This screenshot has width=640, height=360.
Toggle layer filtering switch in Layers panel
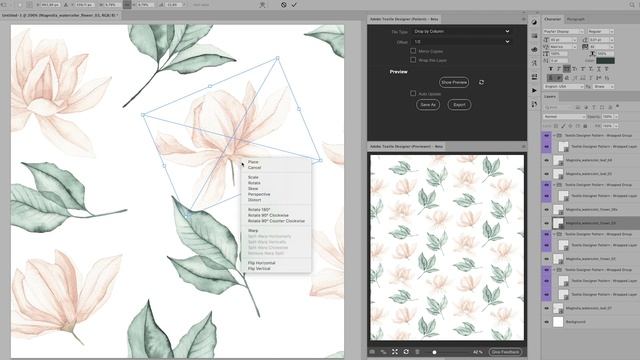618,106
